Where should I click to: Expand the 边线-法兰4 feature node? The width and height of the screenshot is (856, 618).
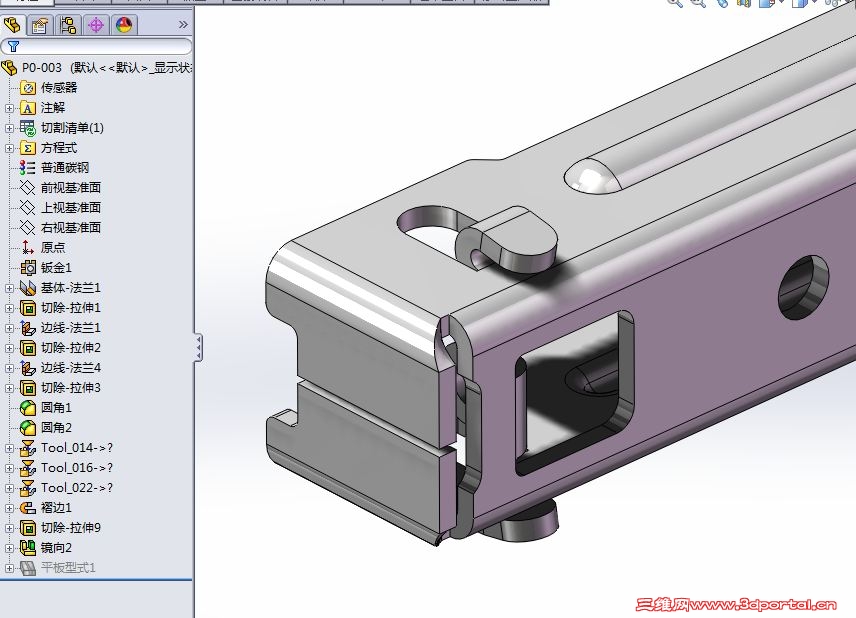pos(9,369)
